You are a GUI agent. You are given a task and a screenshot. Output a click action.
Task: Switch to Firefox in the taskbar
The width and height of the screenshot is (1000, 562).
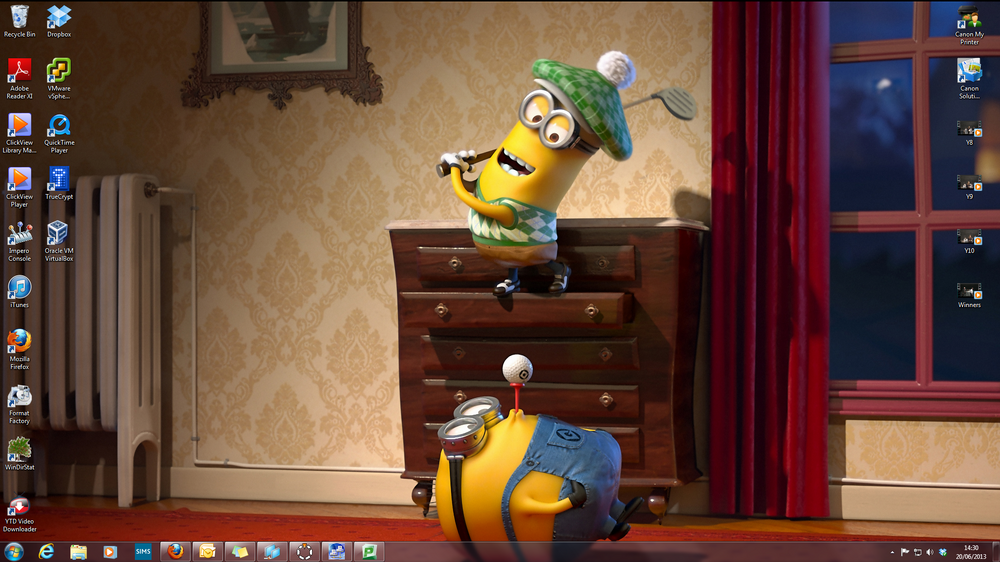tap(175, 552)
